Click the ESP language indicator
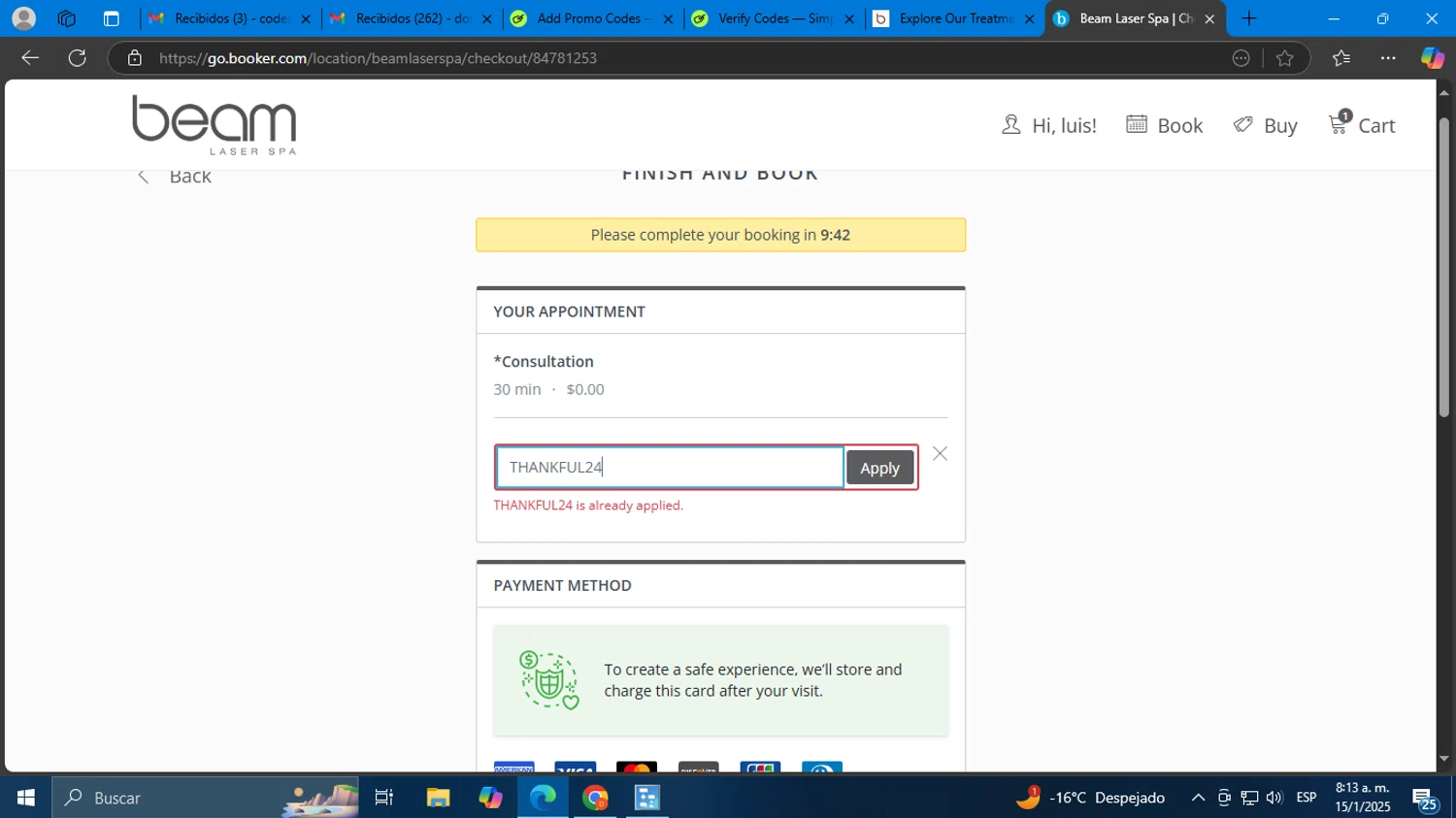The height and width of the screenshot is (818, 1456). pos(1307,798)
